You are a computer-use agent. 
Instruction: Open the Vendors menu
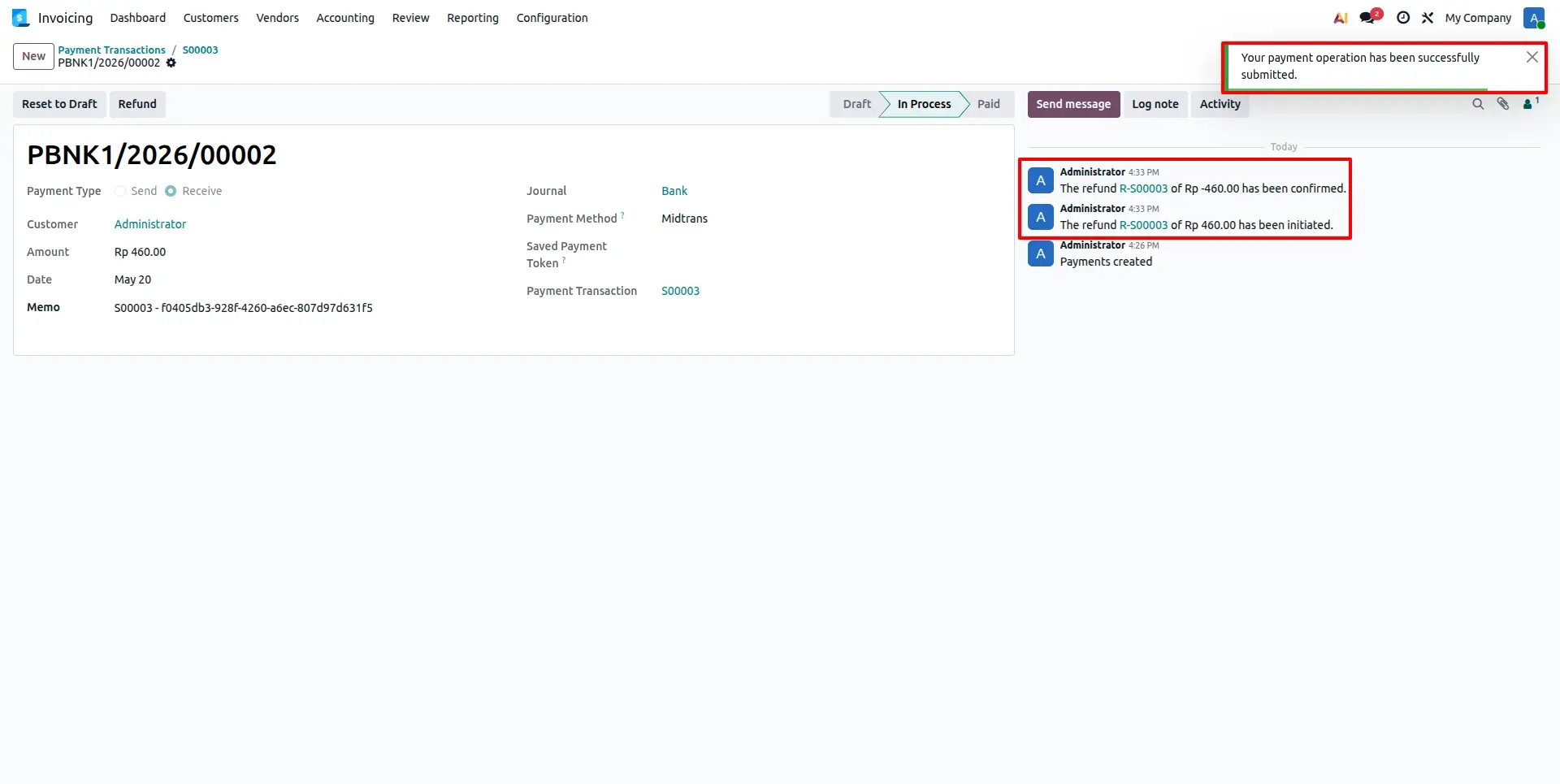[x=278, y=18]
